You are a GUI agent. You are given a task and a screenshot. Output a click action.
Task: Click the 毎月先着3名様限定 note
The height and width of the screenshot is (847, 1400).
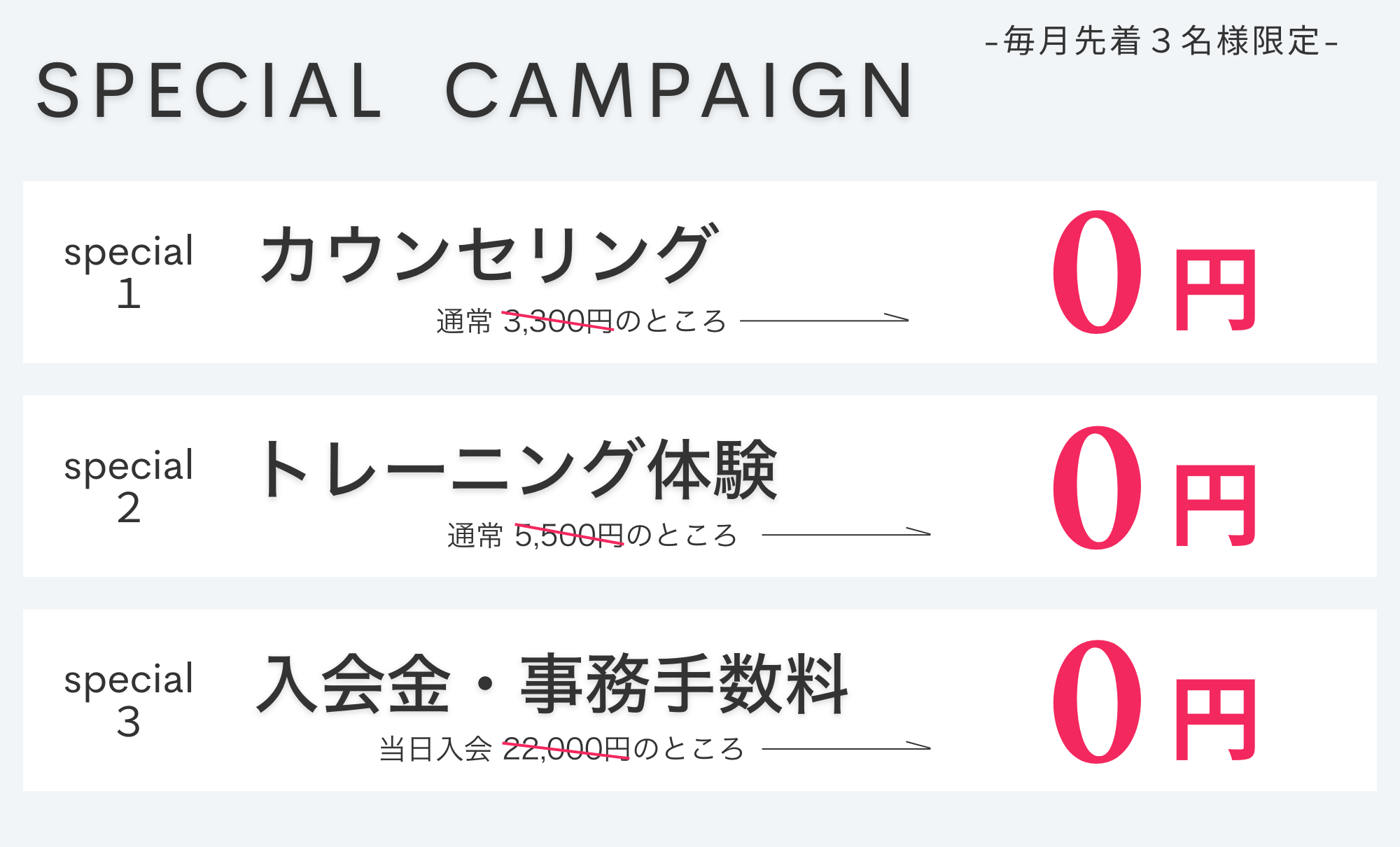pos(1161,41)
